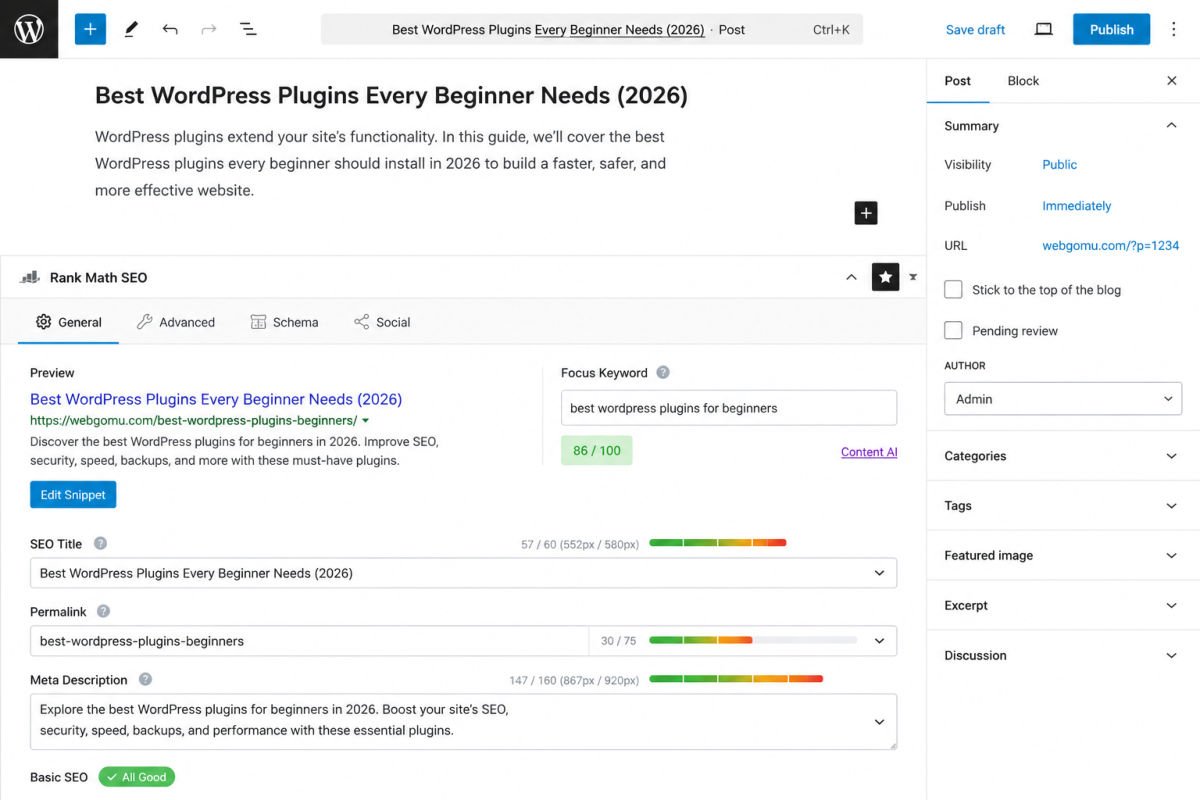Open the Preview device icon
Screen dimensions: 1200x800
[x=1043, y=29]
